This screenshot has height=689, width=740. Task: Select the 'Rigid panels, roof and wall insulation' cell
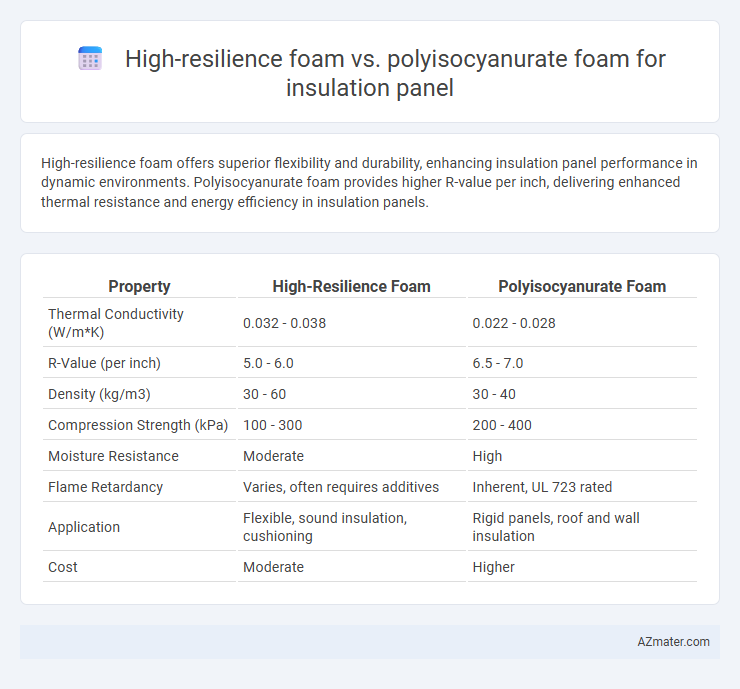coord(556,527)
